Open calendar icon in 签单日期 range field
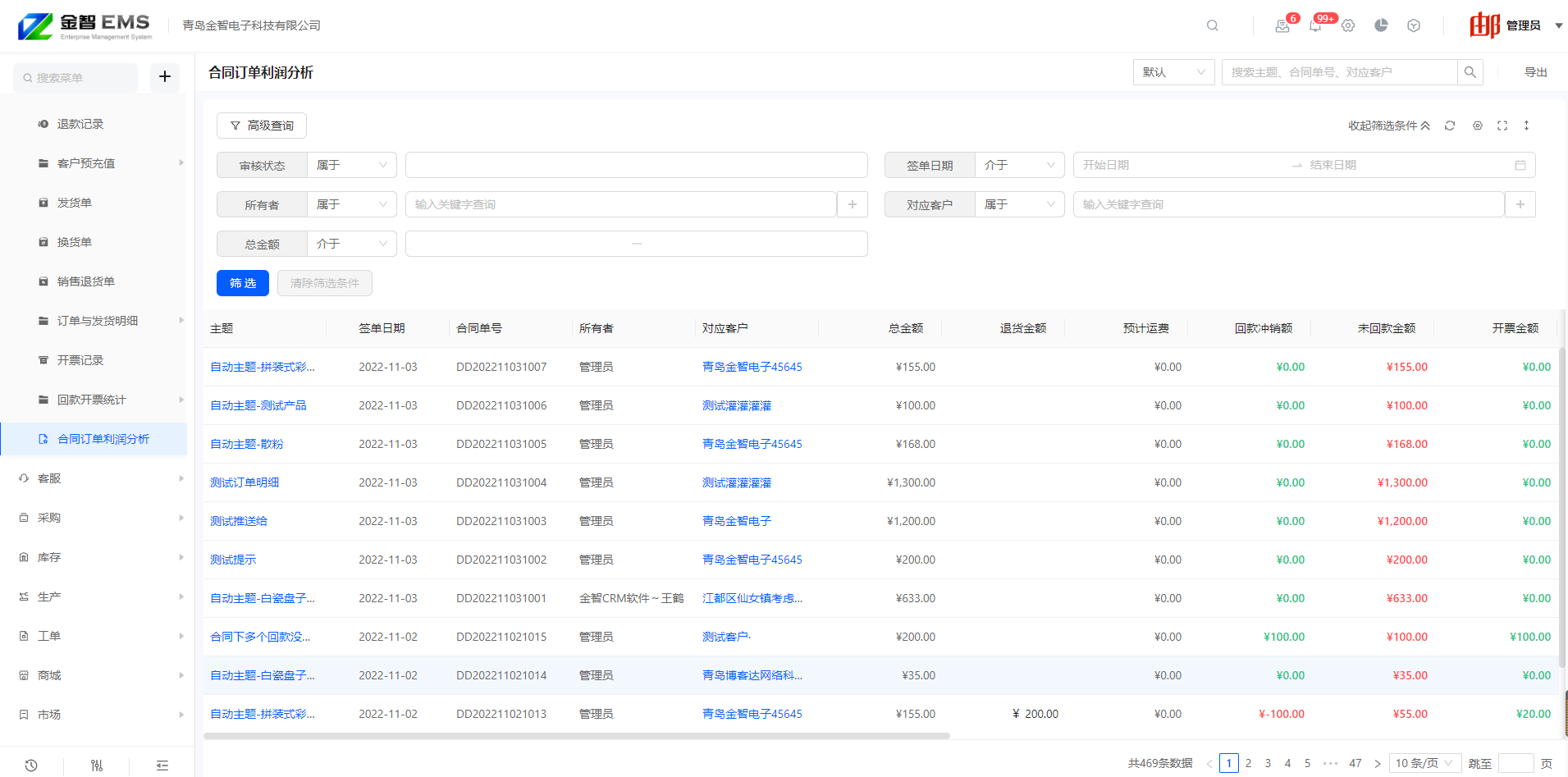Viewport: 1568px width, 777px height. pyautogui.click(x=1520, y=165)
